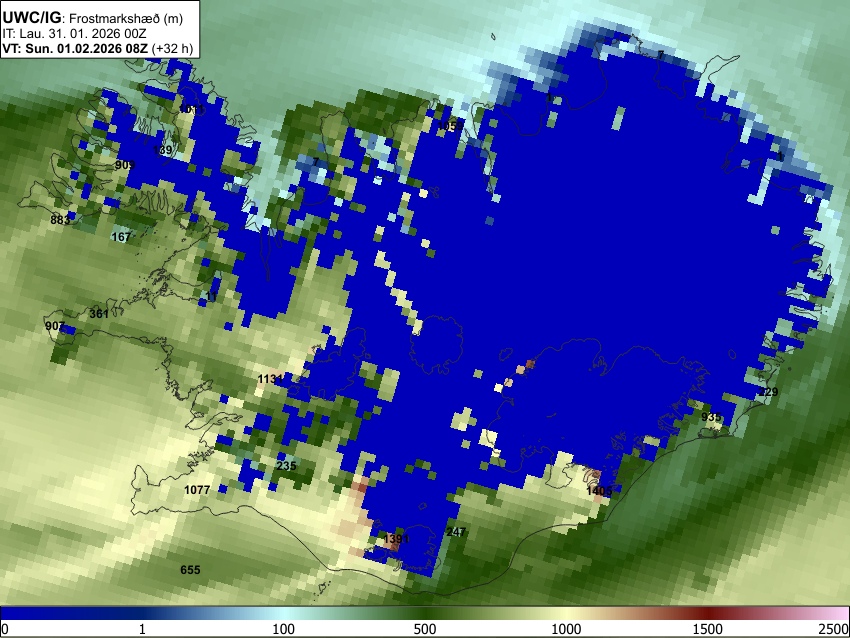Click the 1131 height label on map
This screenshot has width=850, height=638.
(270, 379)
